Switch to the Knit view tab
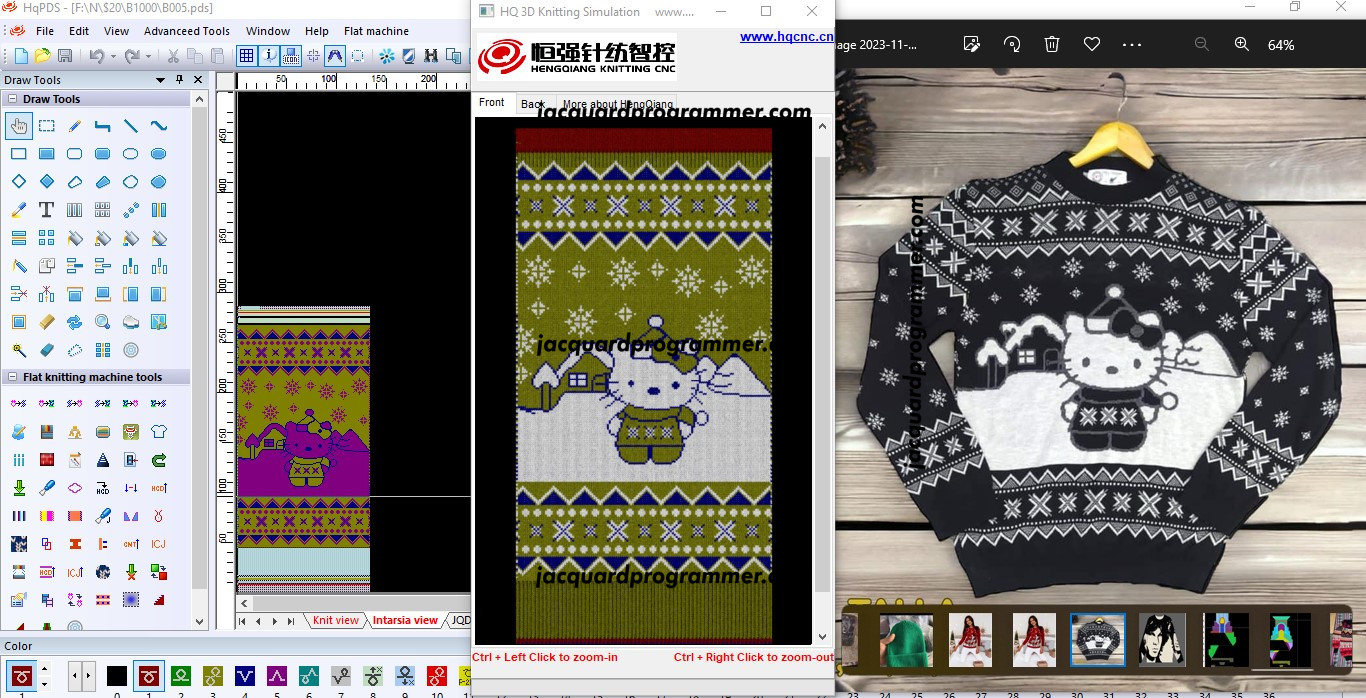 click(x=335, y=620)
